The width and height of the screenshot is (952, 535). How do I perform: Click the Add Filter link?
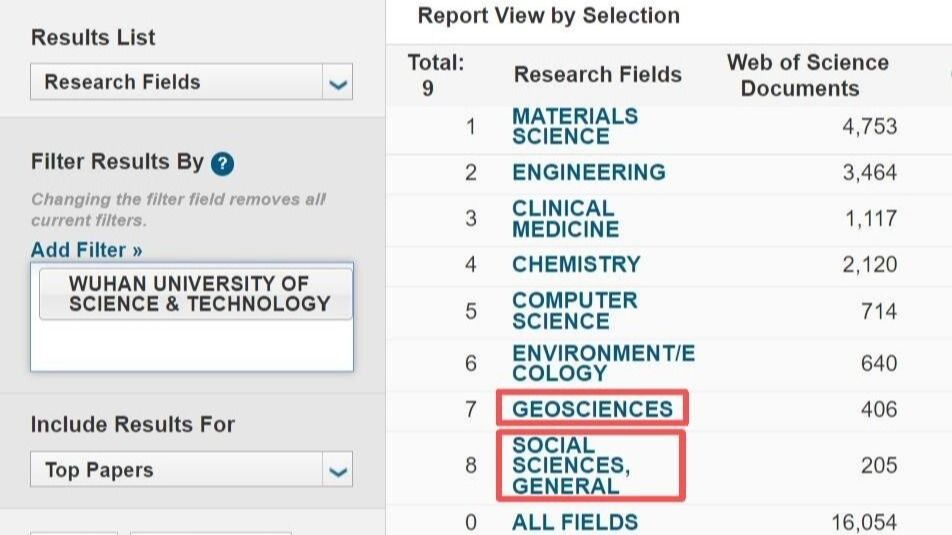[x=86, y=250]
